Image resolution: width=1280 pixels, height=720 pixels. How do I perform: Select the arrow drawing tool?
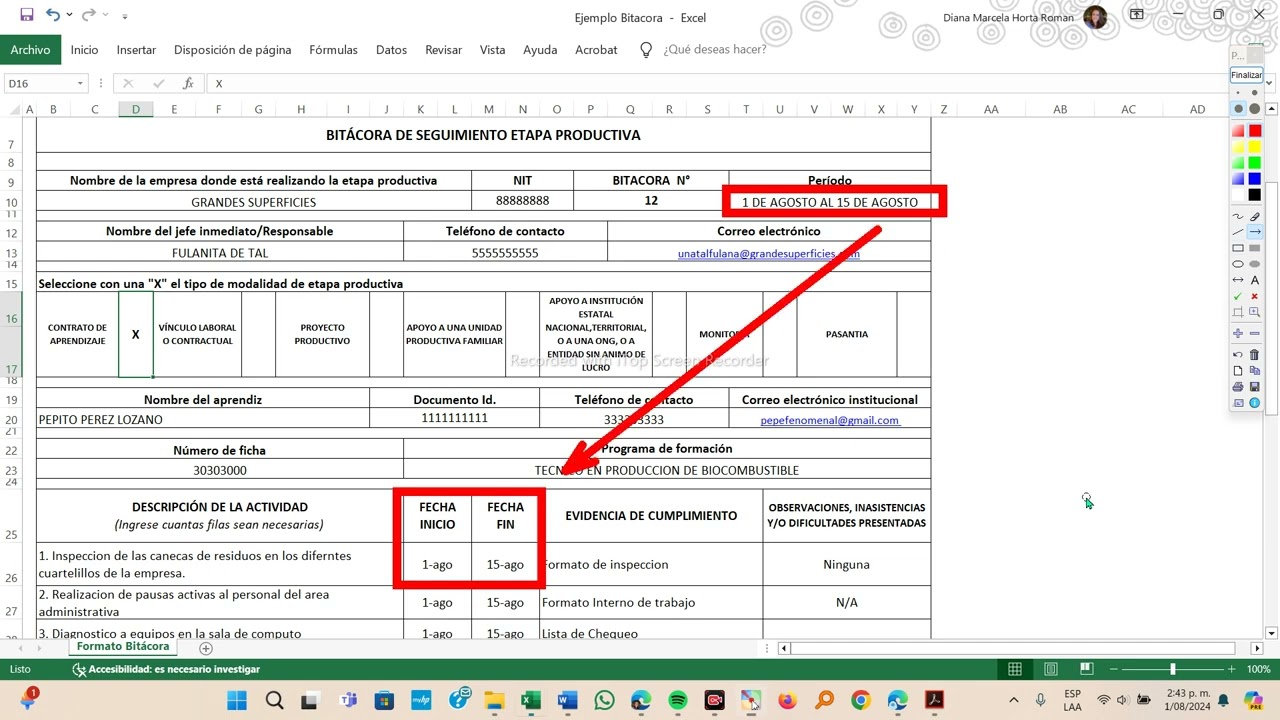click(1255, 232)
